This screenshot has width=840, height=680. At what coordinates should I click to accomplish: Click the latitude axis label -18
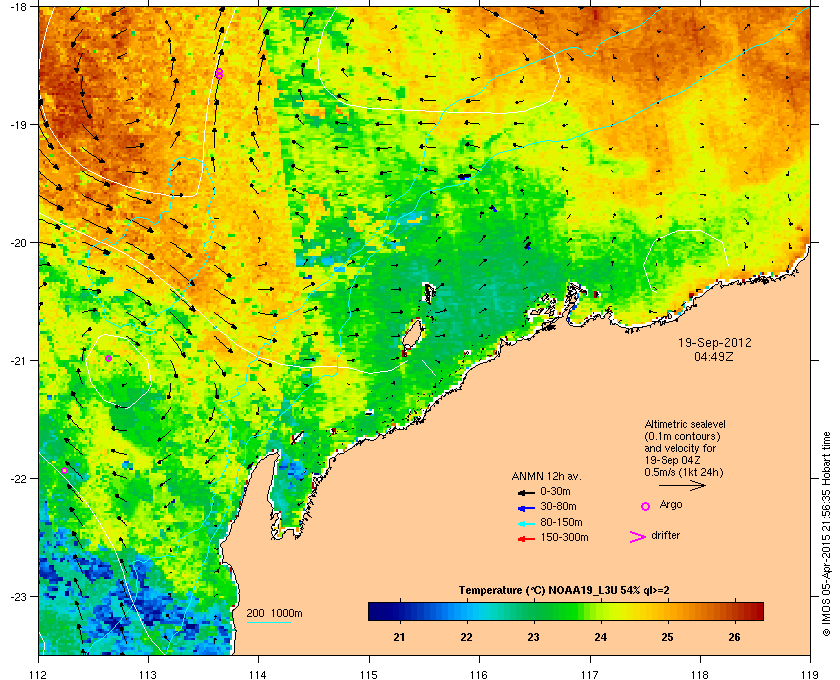[18, 7]
